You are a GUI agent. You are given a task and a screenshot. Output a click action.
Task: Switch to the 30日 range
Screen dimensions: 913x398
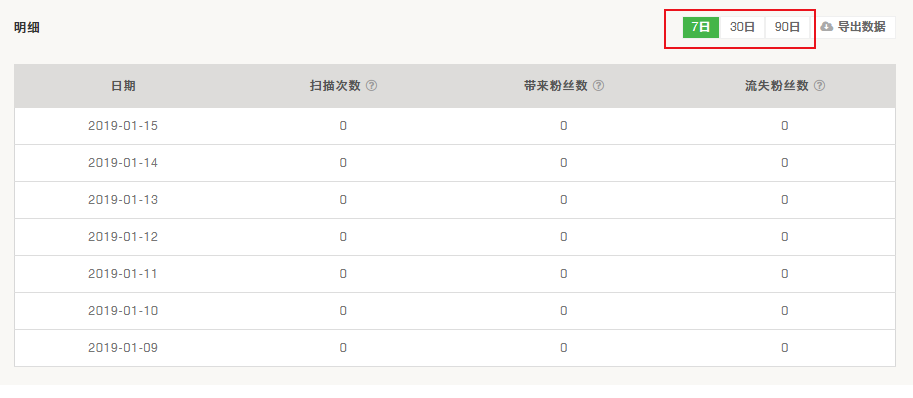pyautogui.click(x=742, y=27)
